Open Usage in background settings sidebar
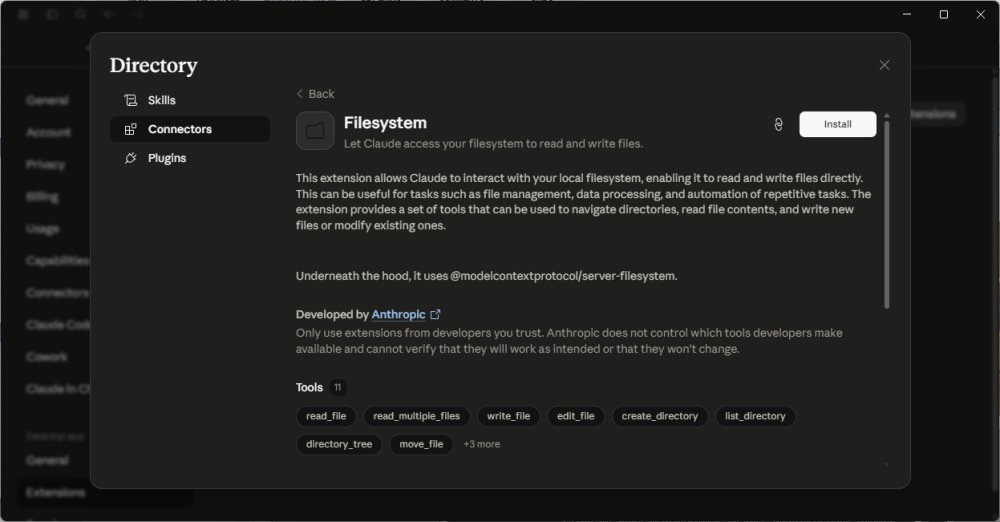The image size is (1000, 522). tap(43, 228)
